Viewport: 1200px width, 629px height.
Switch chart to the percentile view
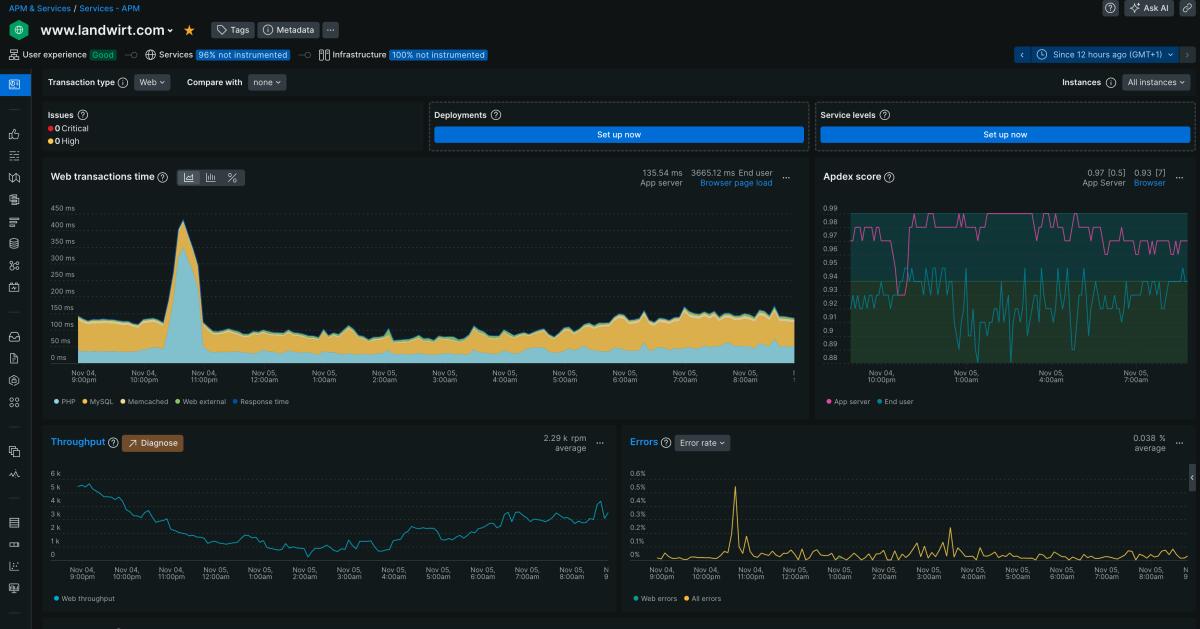pyautogui.click(x=233, y=178)
